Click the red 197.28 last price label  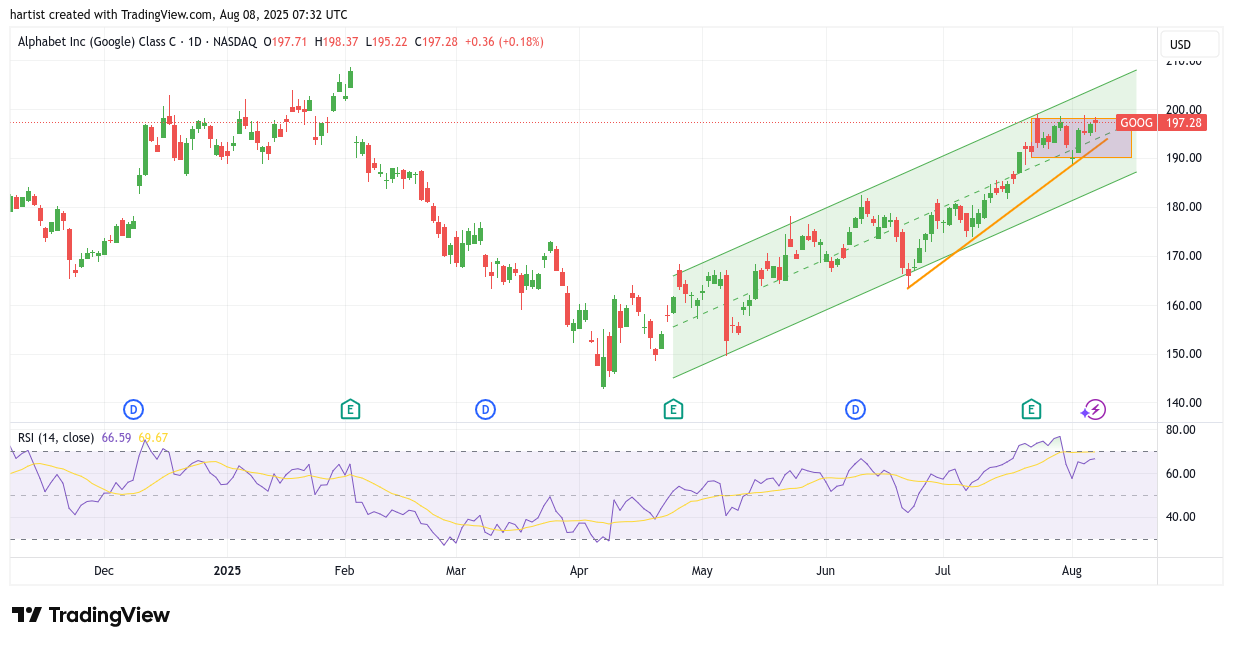click(1183, 123)
